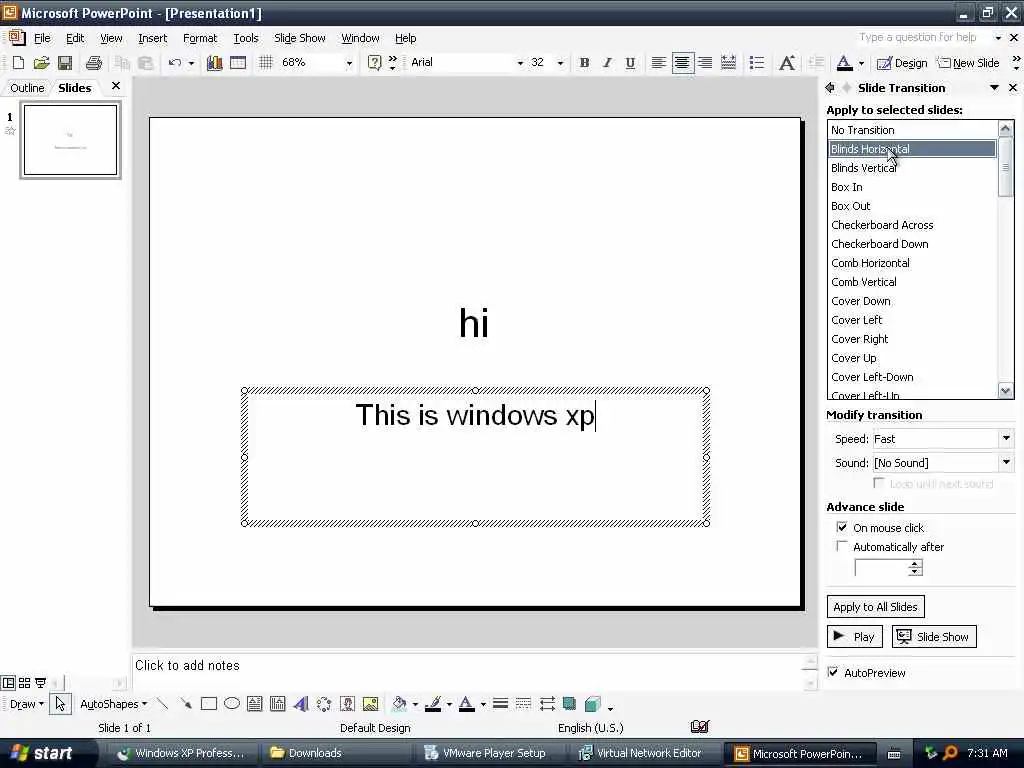Open the Fill Color bucket on drawing toolbar
This screenshot has width=1024, height=768.
click(398, 703)
